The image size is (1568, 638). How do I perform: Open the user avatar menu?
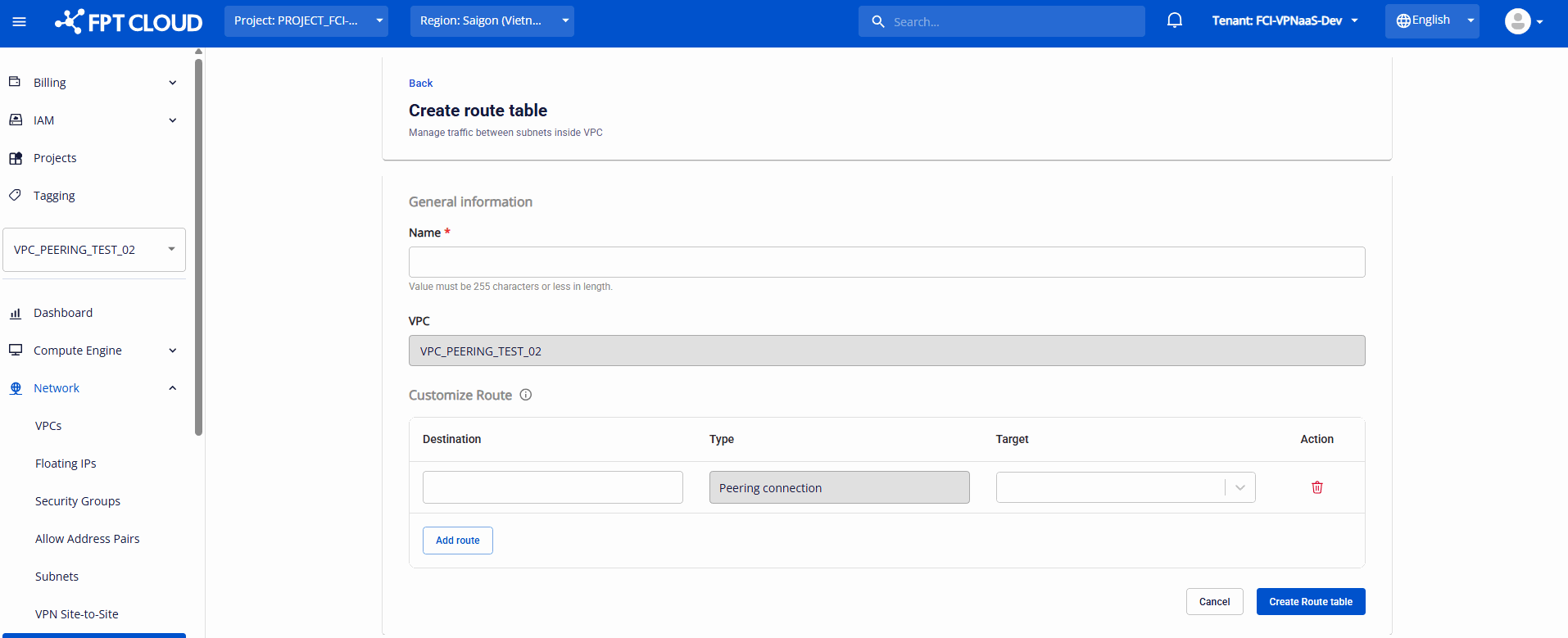[x=1524, y=21]
